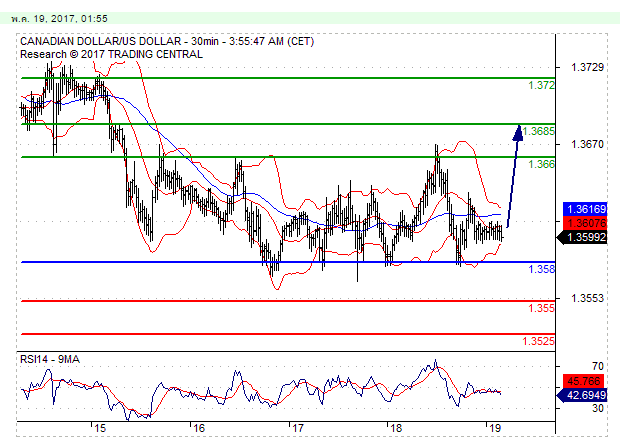
Task: Click the x-axis date label 16
Action: click(199, 428)
